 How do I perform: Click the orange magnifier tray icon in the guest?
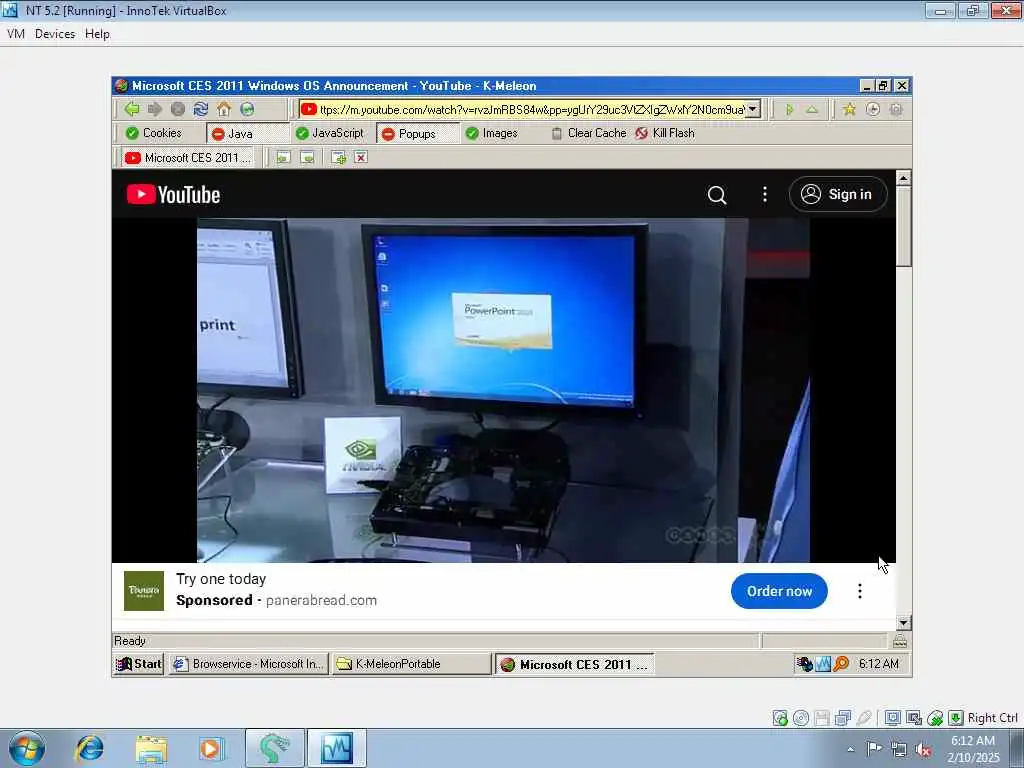coord(841,664)
